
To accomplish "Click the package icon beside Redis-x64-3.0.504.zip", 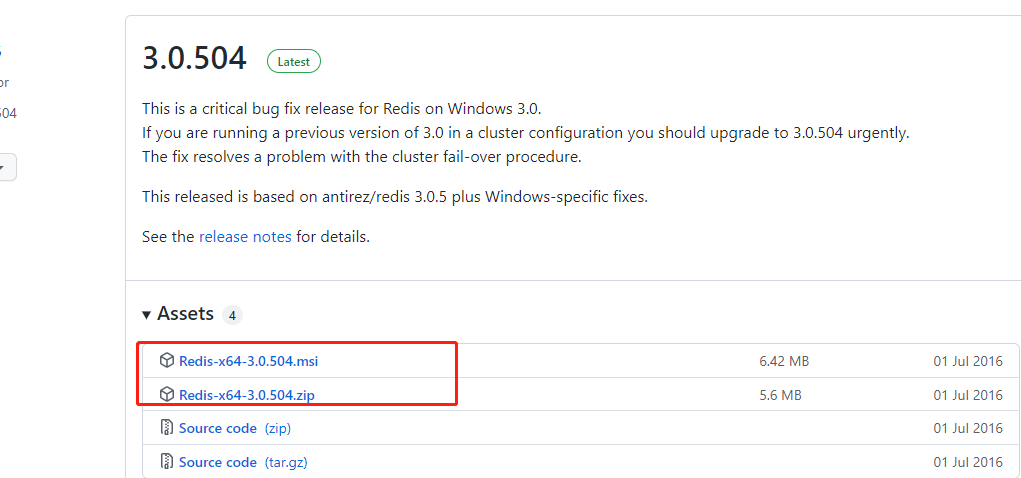I will (167, 395).
